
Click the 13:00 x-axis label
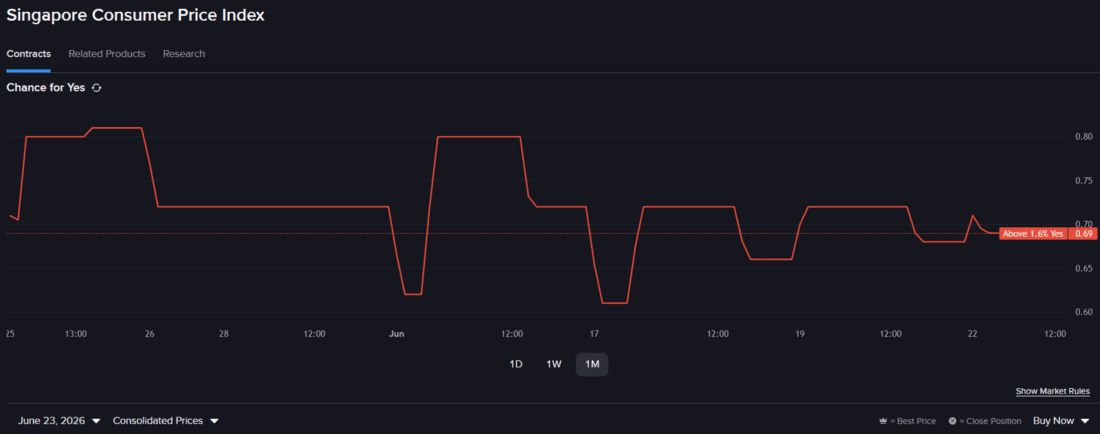point(76,334)
